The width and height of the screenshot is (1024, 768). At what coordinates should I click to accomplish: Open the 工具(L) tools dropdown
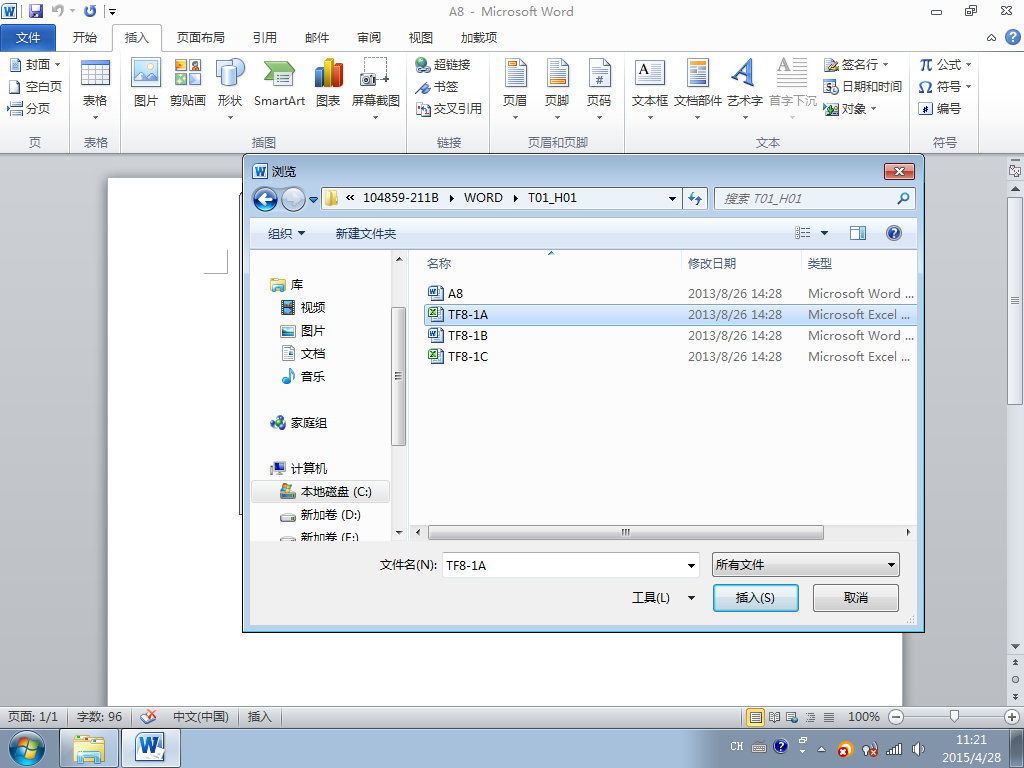pyautogui.click(x=691, y=598)
